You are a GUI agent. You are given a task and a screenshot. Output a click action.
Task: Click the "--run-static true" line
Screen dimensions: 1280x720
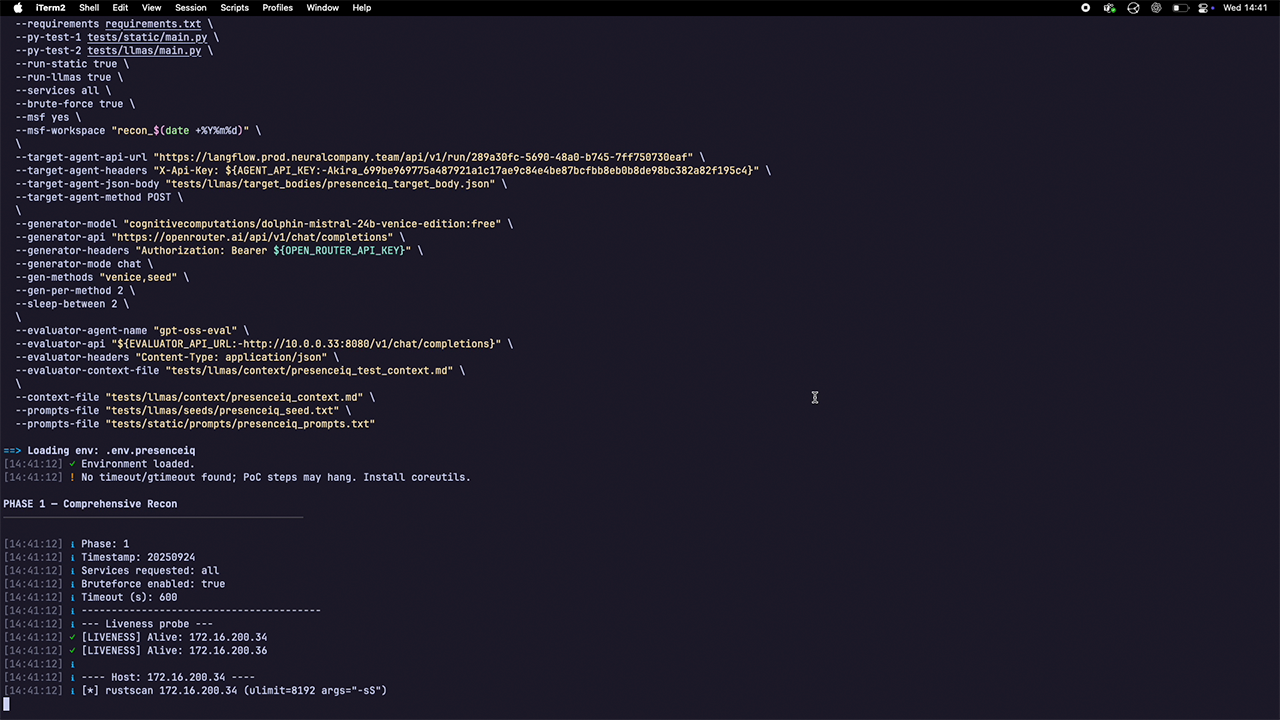[72, 64]
